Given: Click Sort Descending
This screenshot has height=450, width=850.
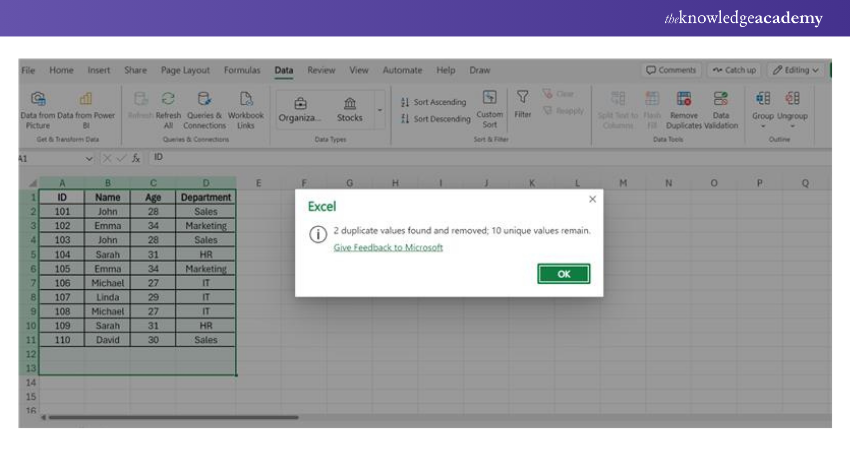Looking at the screenshot, I should pyautogui.click(x=435, y=119).
